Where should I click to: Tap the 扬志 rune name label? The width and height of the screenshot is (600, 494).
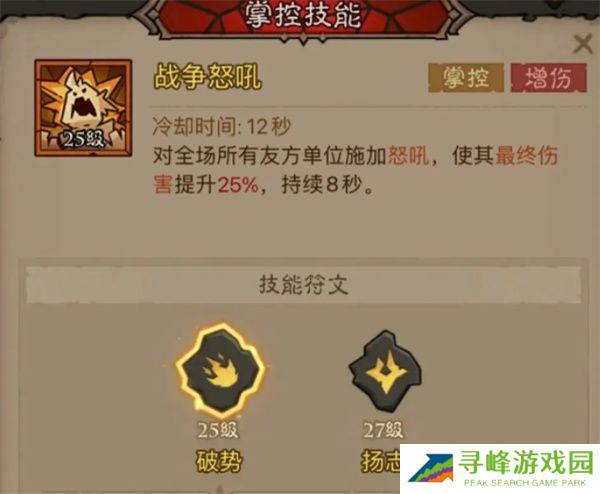(381, 461)
